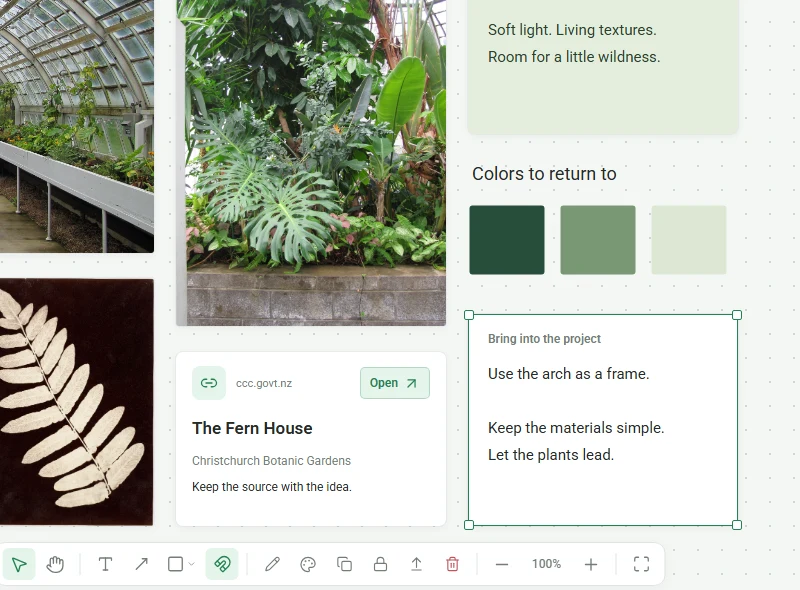Pick the arrow connector tool

[141, 564]
